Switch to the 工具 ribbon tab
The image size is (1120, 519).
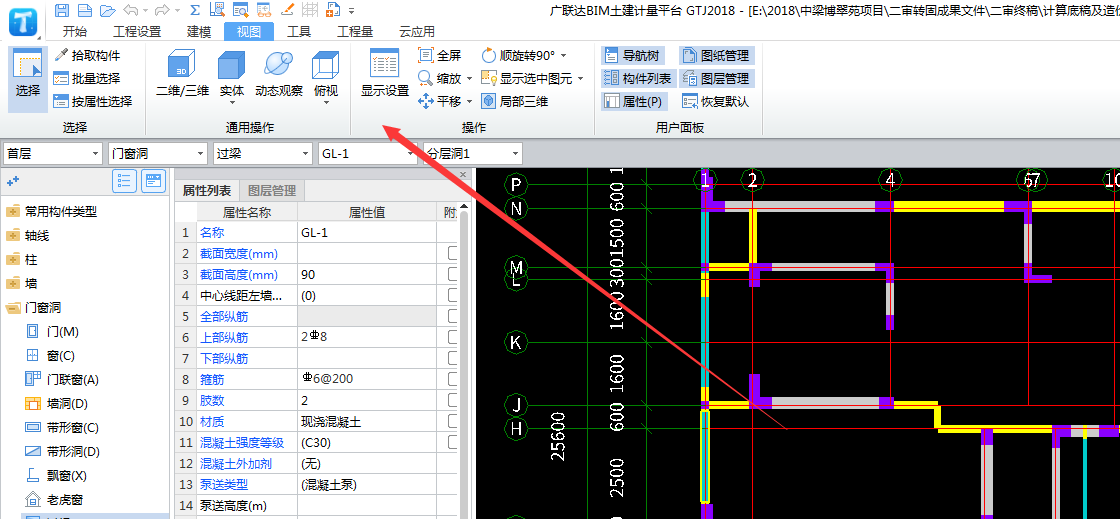299,31
